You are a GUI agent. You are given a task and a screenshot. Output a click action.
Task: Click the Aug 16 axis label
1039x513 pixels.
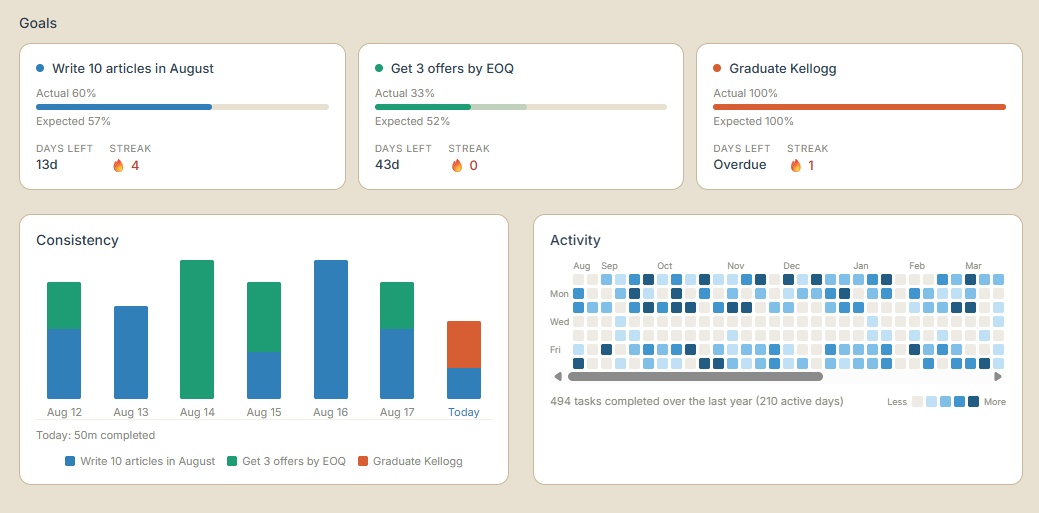[331, 412]
